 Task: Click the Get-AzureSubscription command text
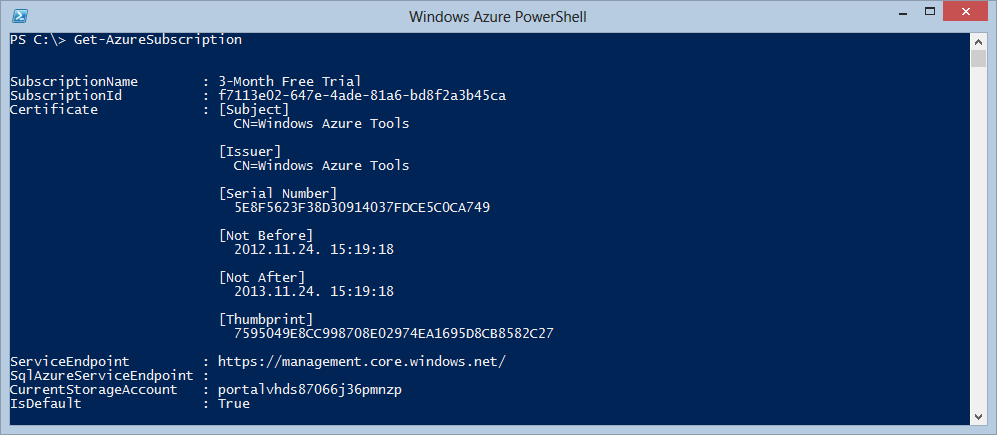(158, 40)
